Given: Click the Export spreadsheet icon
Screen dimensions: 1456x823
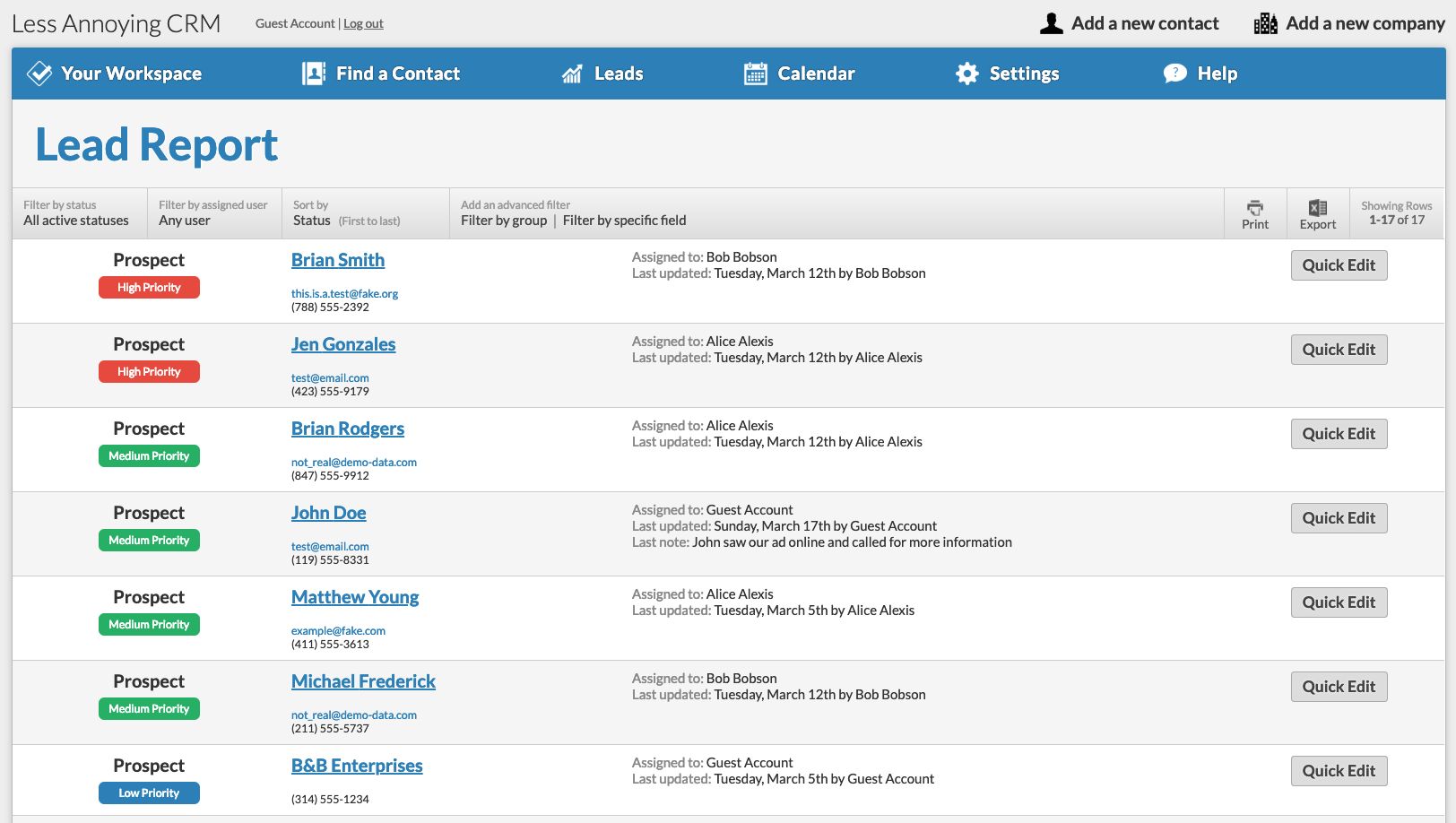Looking at the screenshot, I should pyautogui.click(x=1318, y=207).
